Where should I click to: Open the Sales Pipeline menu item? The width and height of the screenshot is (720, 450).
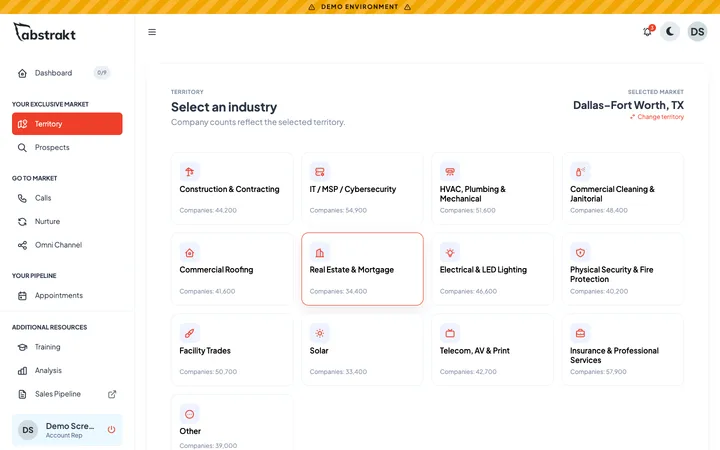click(67, 394)
